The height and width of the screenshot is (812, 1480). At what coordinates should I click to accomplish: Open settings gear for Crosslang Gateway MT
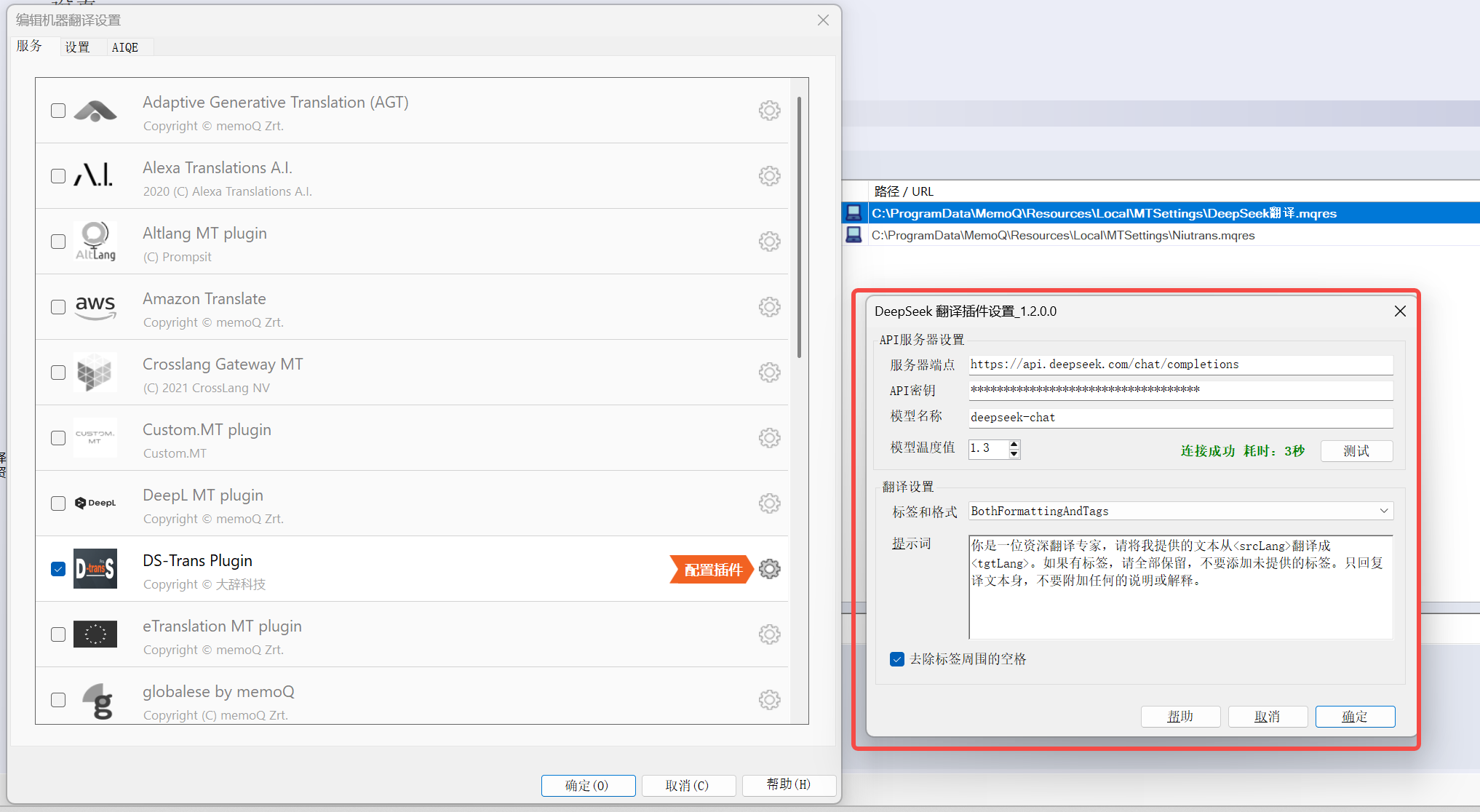pos(769,373)
